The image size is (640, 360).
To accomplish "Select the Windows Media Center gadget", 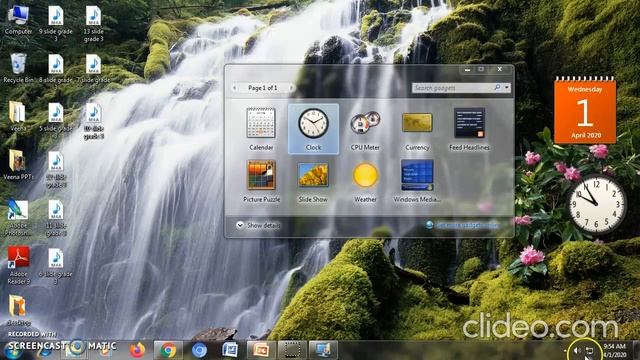I will (417, 181).
